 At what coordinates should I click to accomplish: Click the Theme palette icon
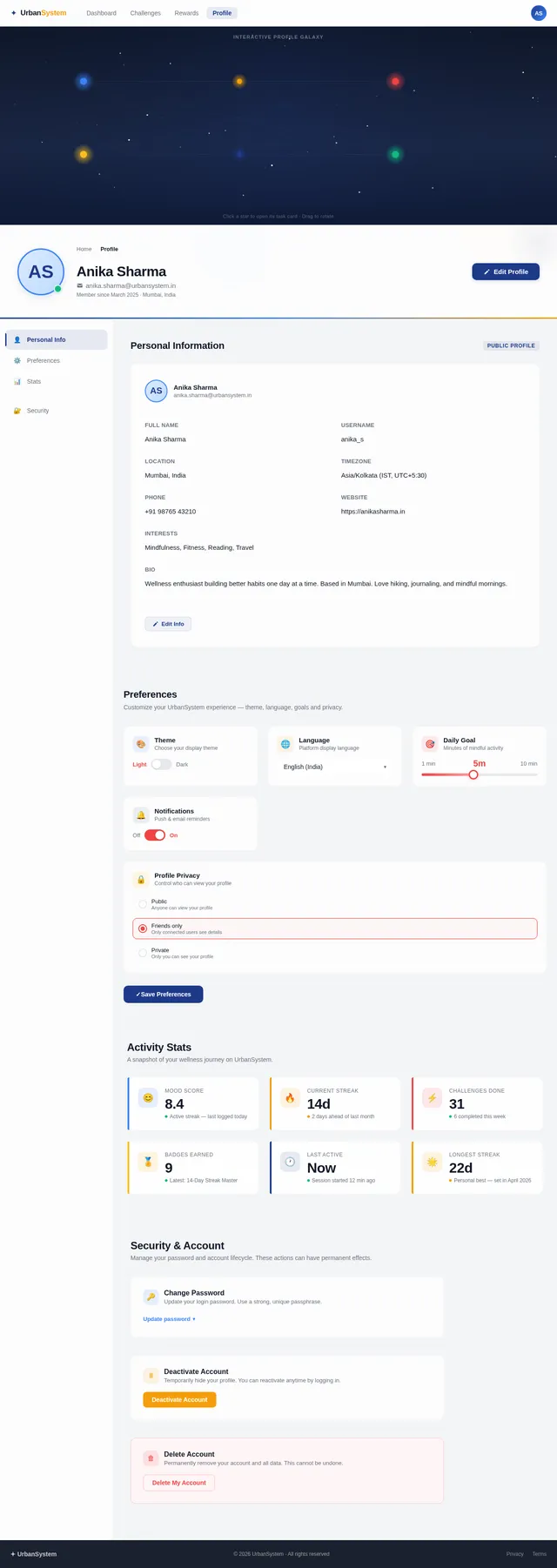point(141,744)
